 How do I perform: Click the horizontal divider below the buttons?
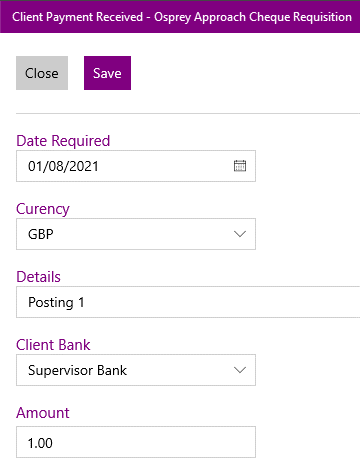pyautogui.click(x=188, y=113)
